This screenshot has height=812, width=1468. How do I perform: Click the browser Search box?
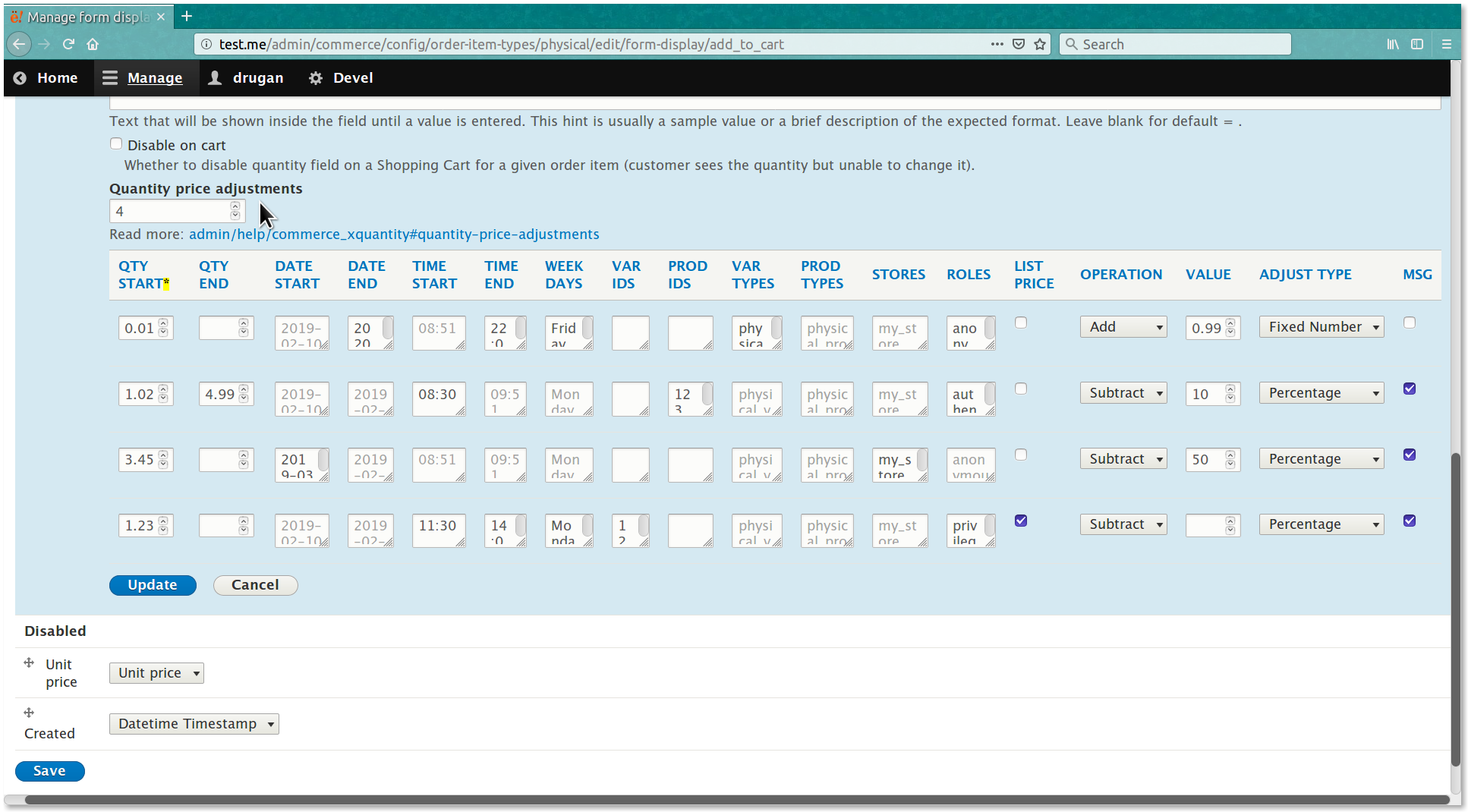(x=1175, y=44)
